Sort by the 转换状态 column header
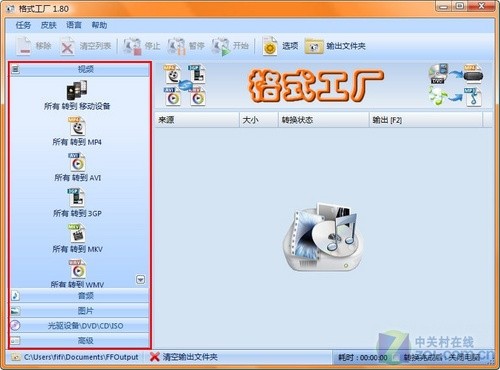500x370 pixels. coord(324,120)
